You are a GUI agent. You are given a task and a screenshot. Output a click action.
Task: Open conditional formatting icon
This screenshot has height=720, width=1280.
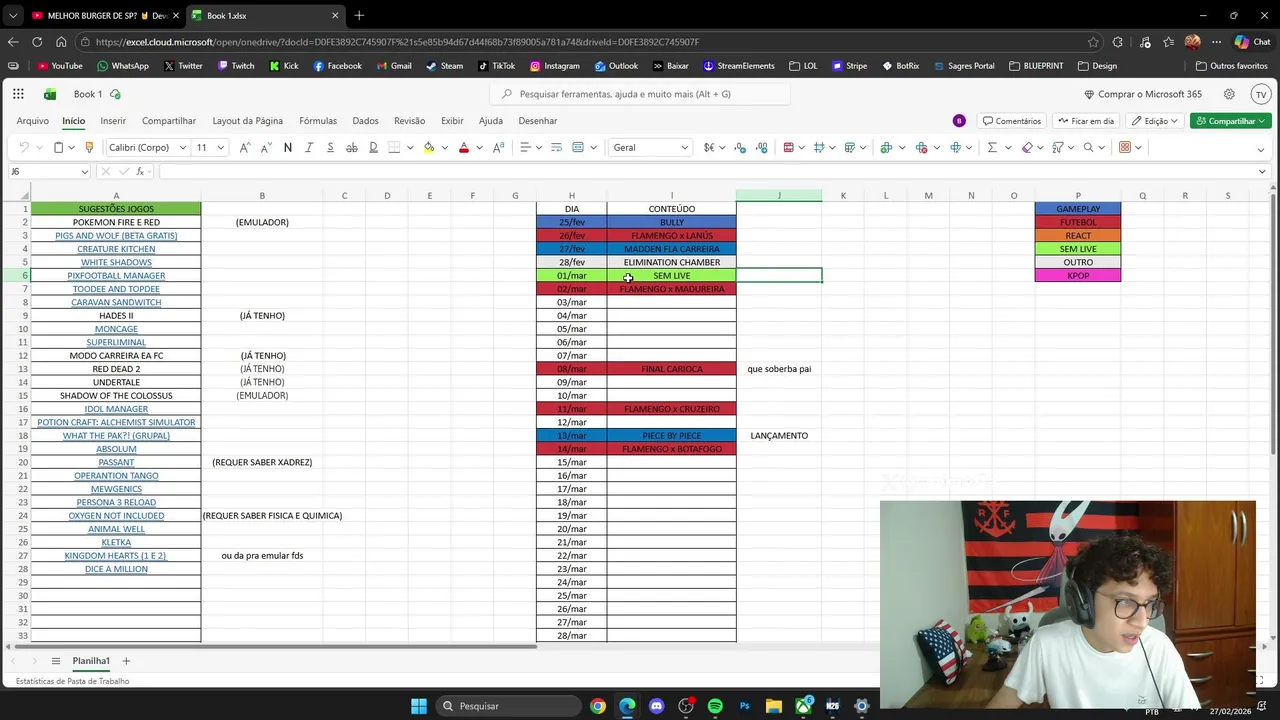click(788, 147)
